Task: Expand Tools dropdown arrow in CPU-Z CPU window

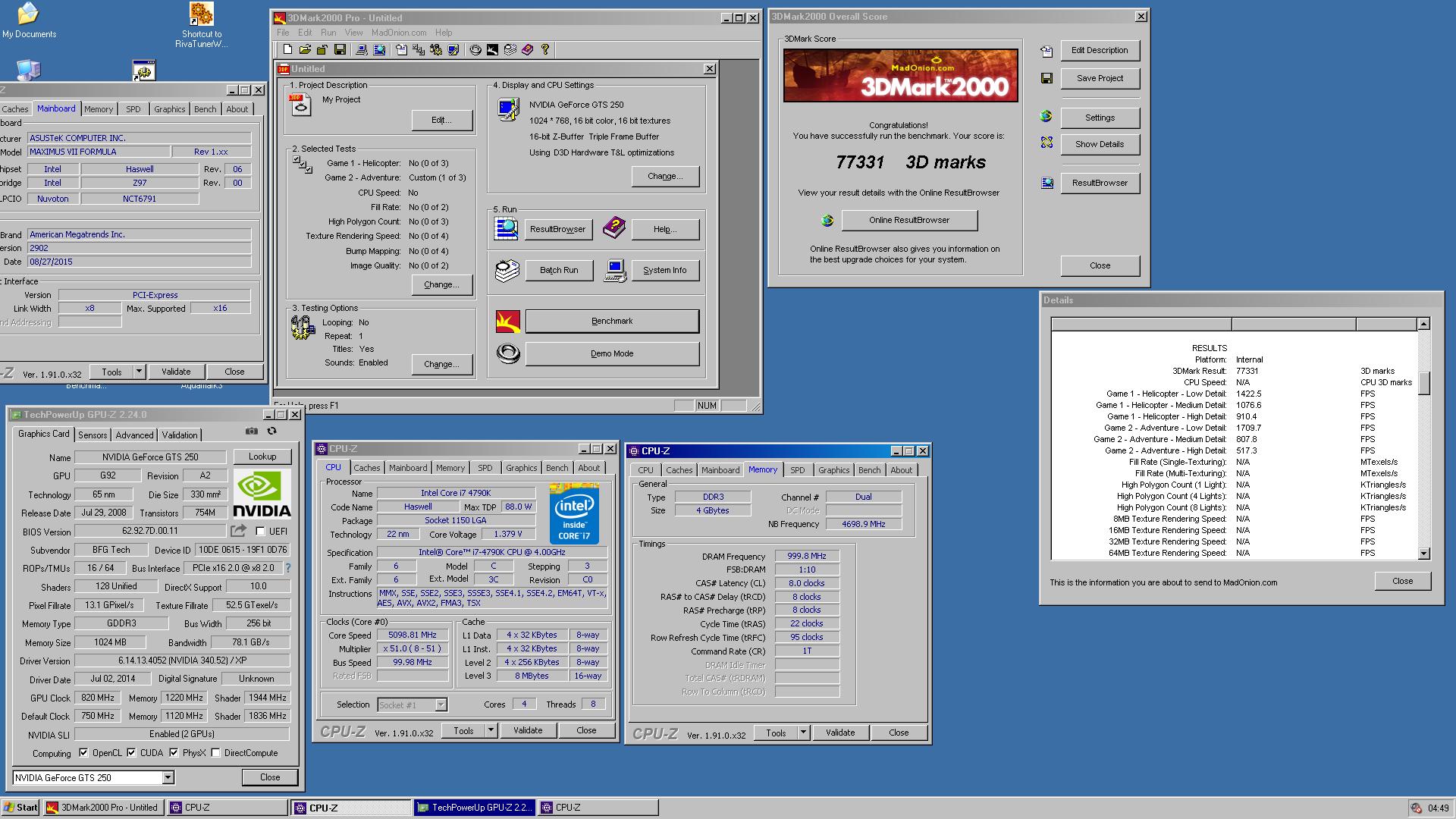Action: coord(491,730)
